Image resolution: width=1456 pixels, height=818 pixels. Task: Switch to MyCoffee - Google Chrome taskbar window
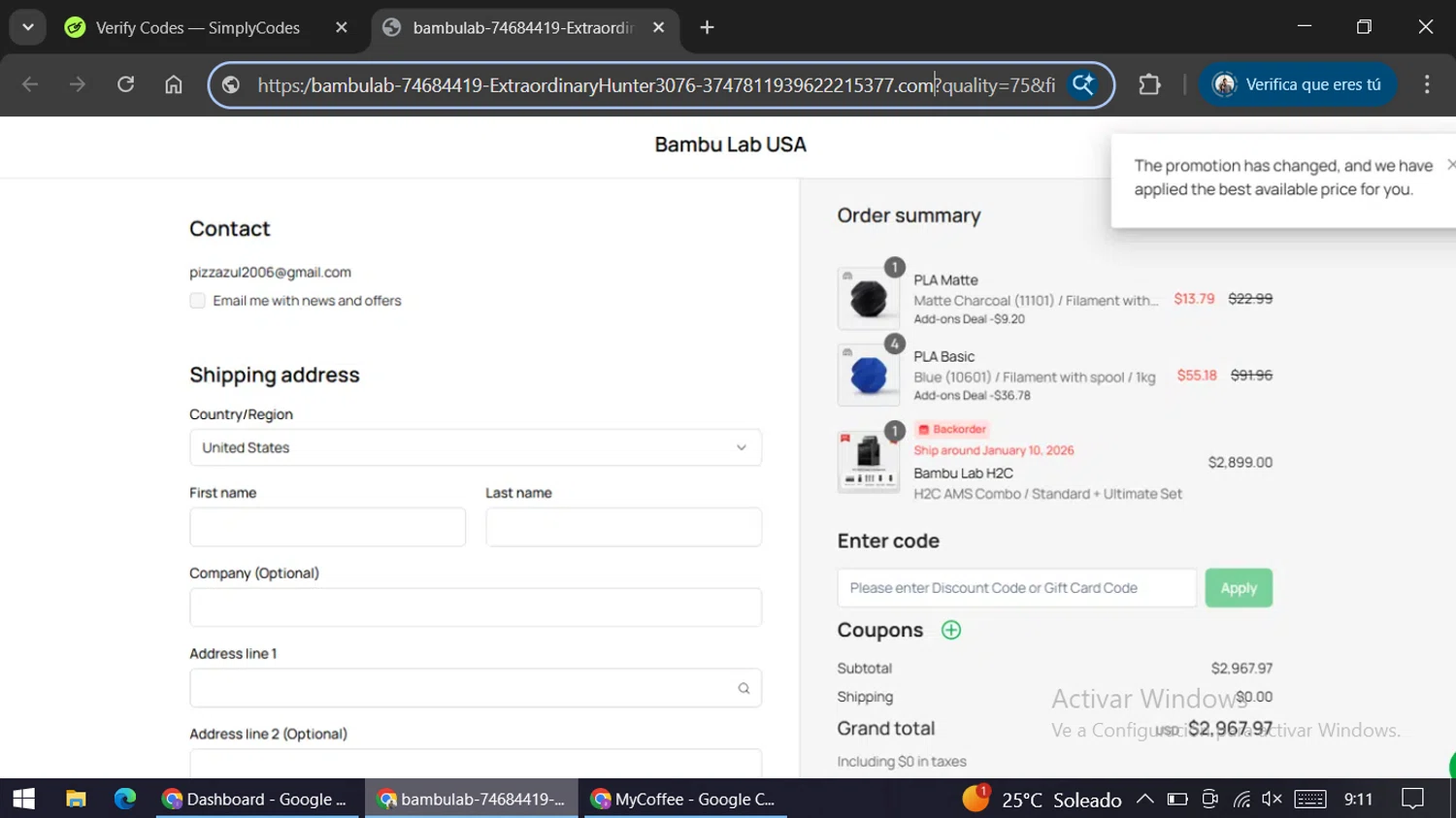pos(685,799)
